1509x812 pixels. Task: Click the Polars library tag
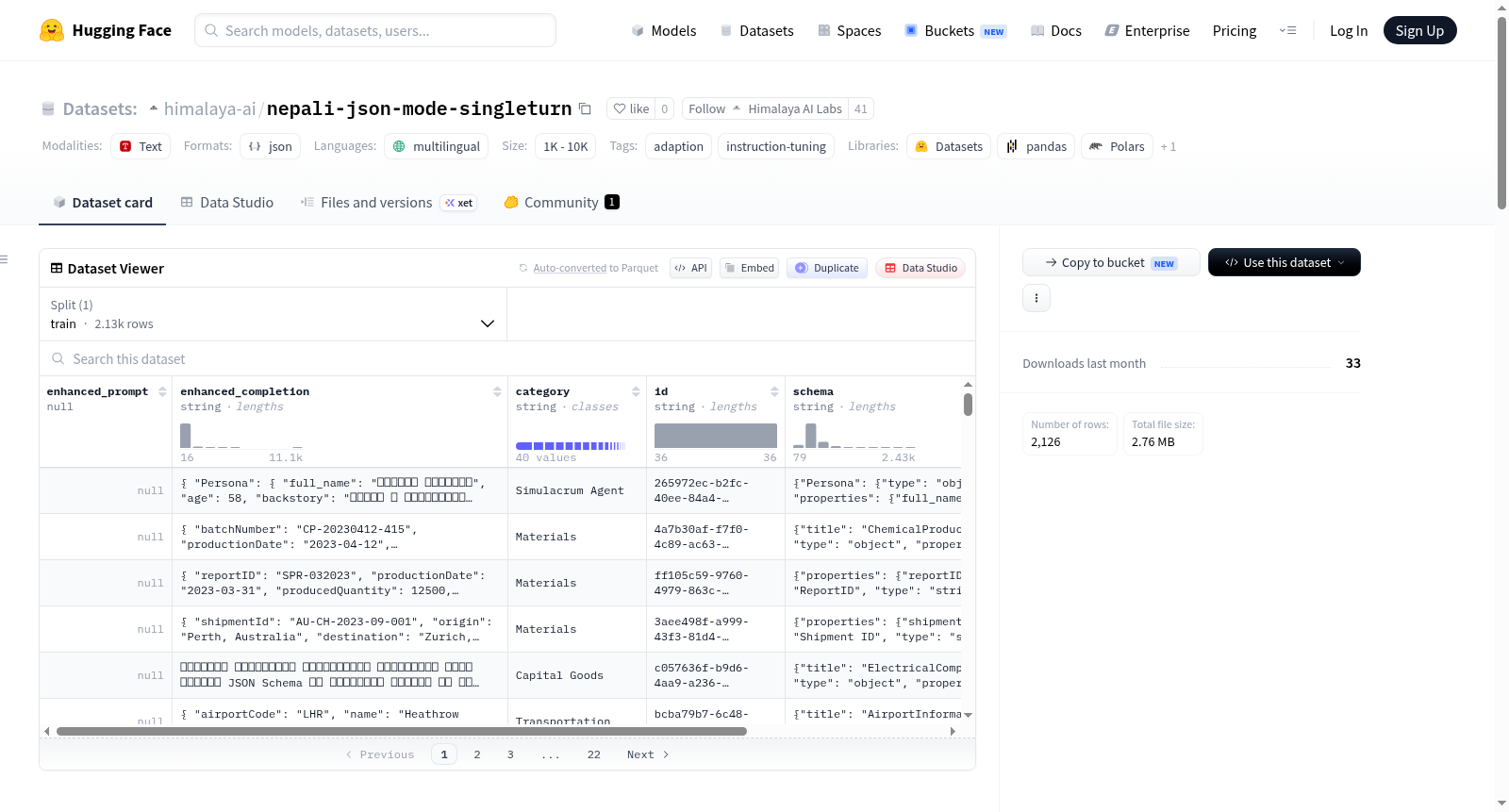(1117, 146)
